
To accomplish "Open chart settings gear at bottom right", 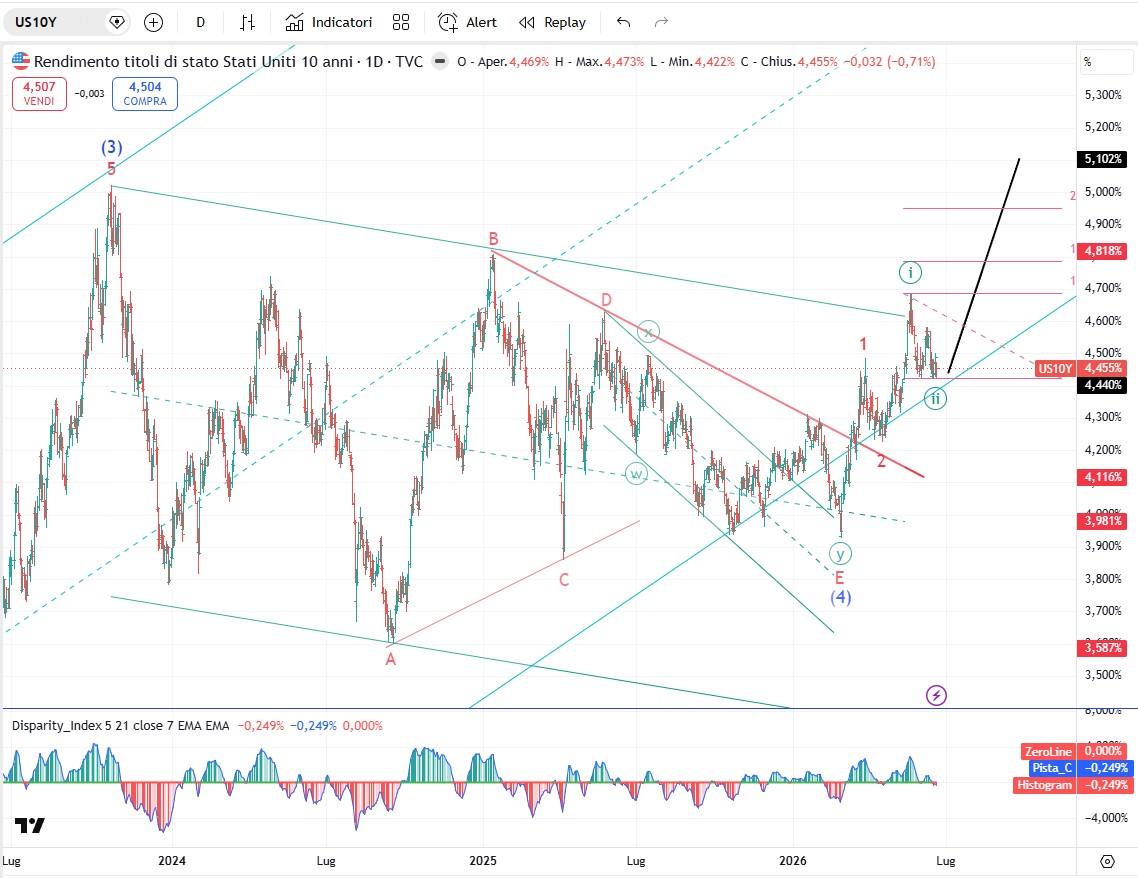I will point(1107,861).
